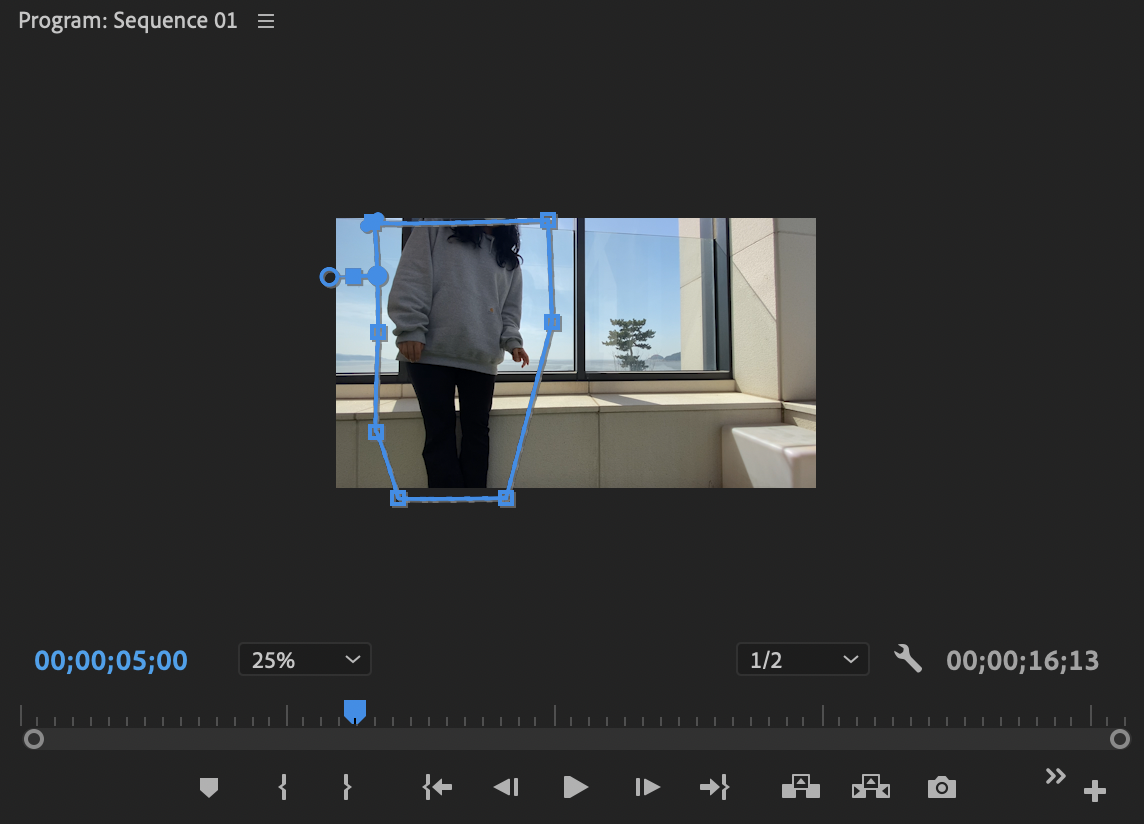The height and width of the screenshot is (824, 1144).
Task: Select the Program: Sequence 01 tab
Action: click(127, 20)
